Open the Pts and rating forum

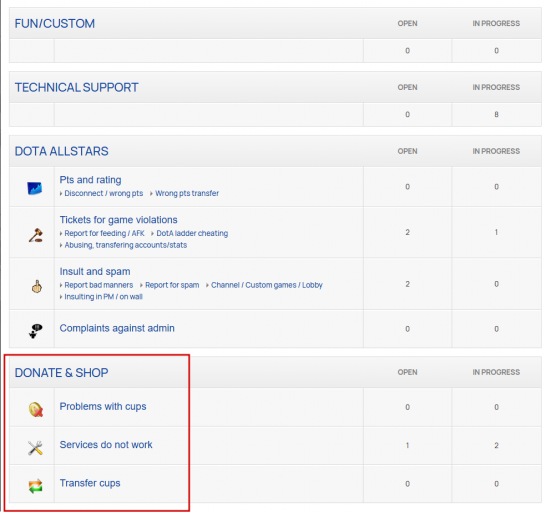(91, 180)
